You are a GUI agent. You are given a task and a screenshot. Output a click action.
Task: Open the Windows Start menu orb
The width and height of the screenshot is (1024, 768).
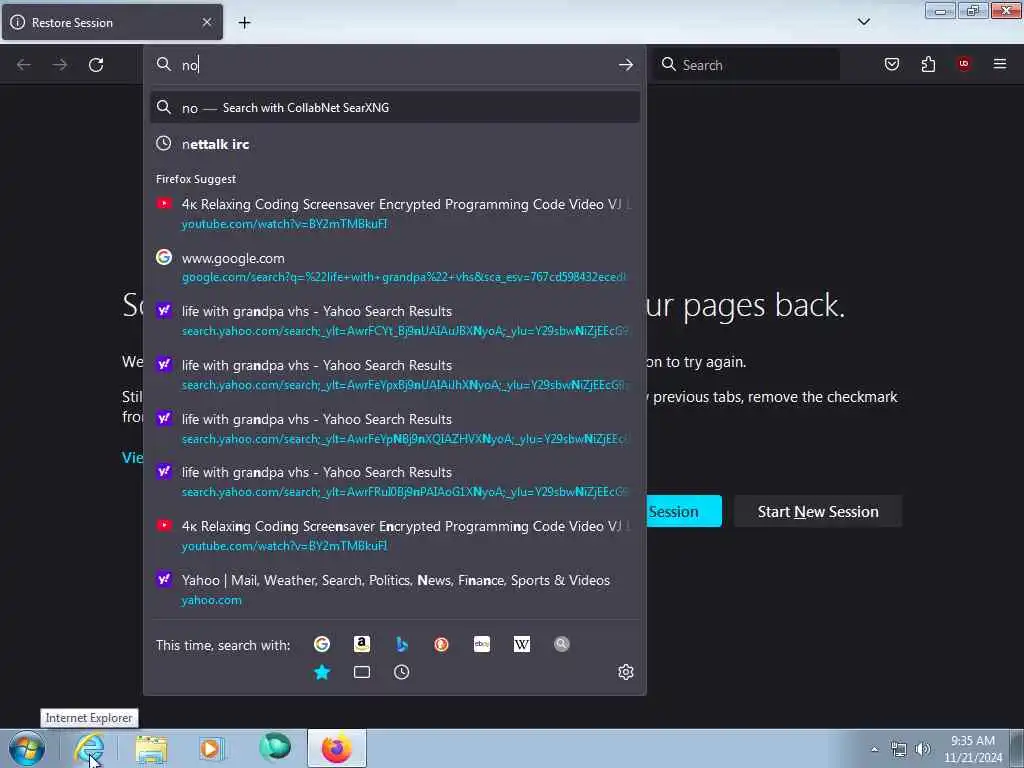pyautogui.click(x=27, y=748)
